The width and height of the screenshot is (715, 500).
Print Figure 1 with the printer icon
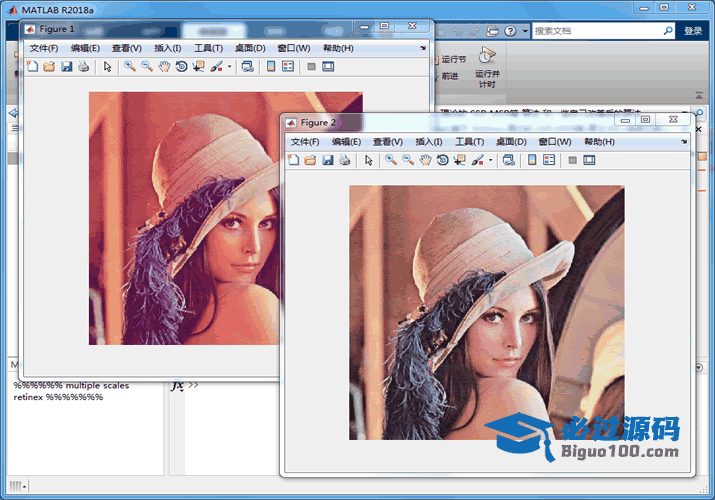coord(83,67)
